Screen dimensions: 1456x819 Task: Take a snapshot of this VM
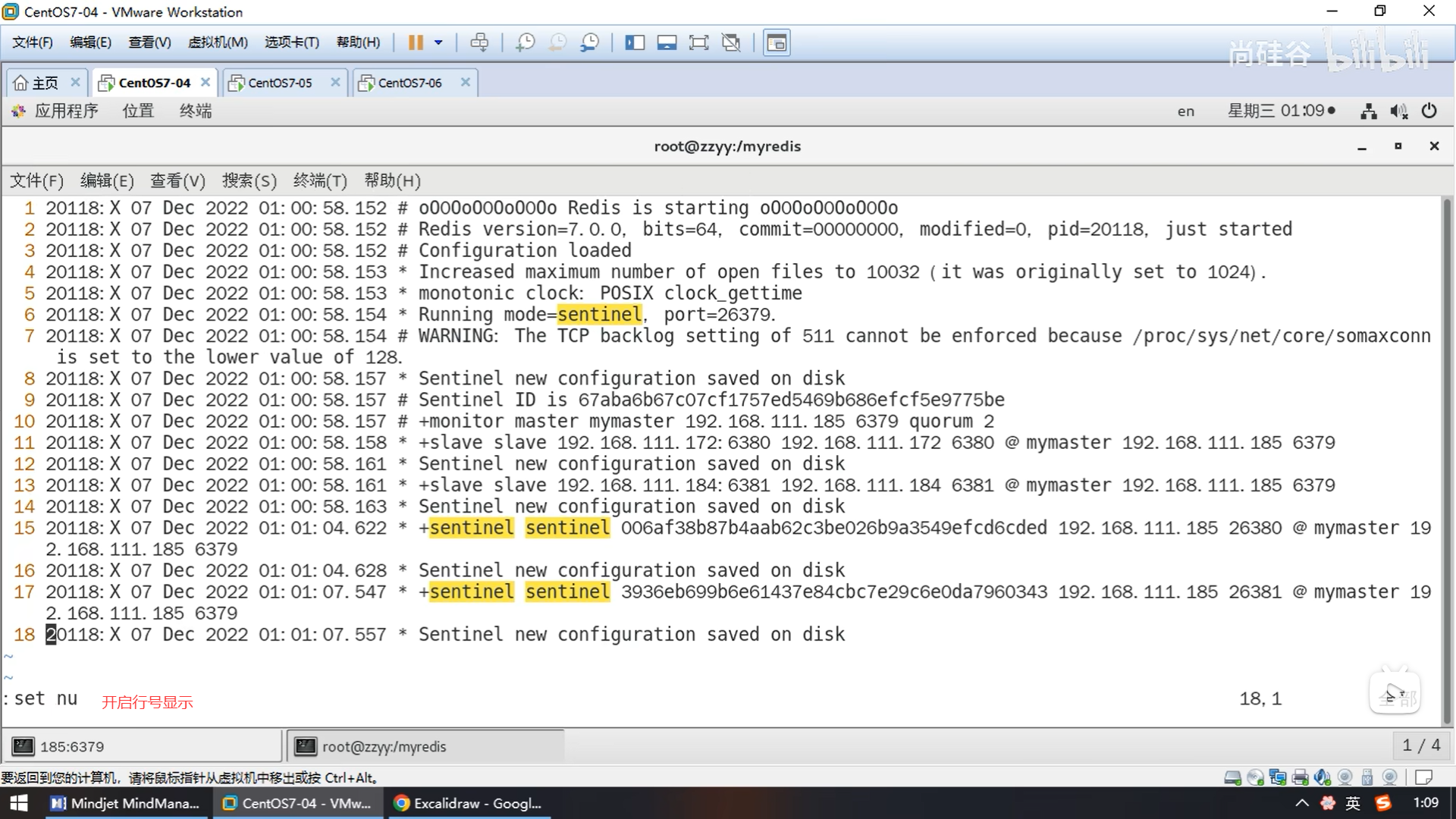525,42
